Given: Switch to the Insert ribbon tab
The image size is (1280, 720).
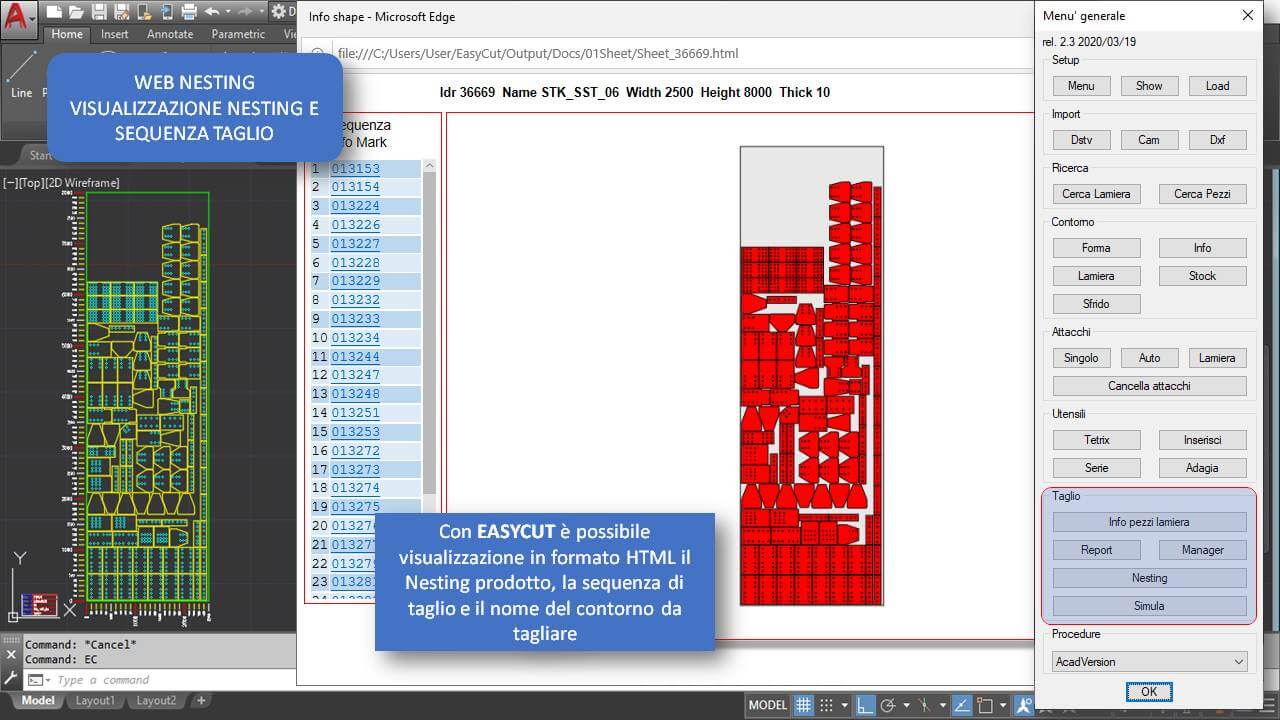Looking at the screenshot, I should click(115, 34).
